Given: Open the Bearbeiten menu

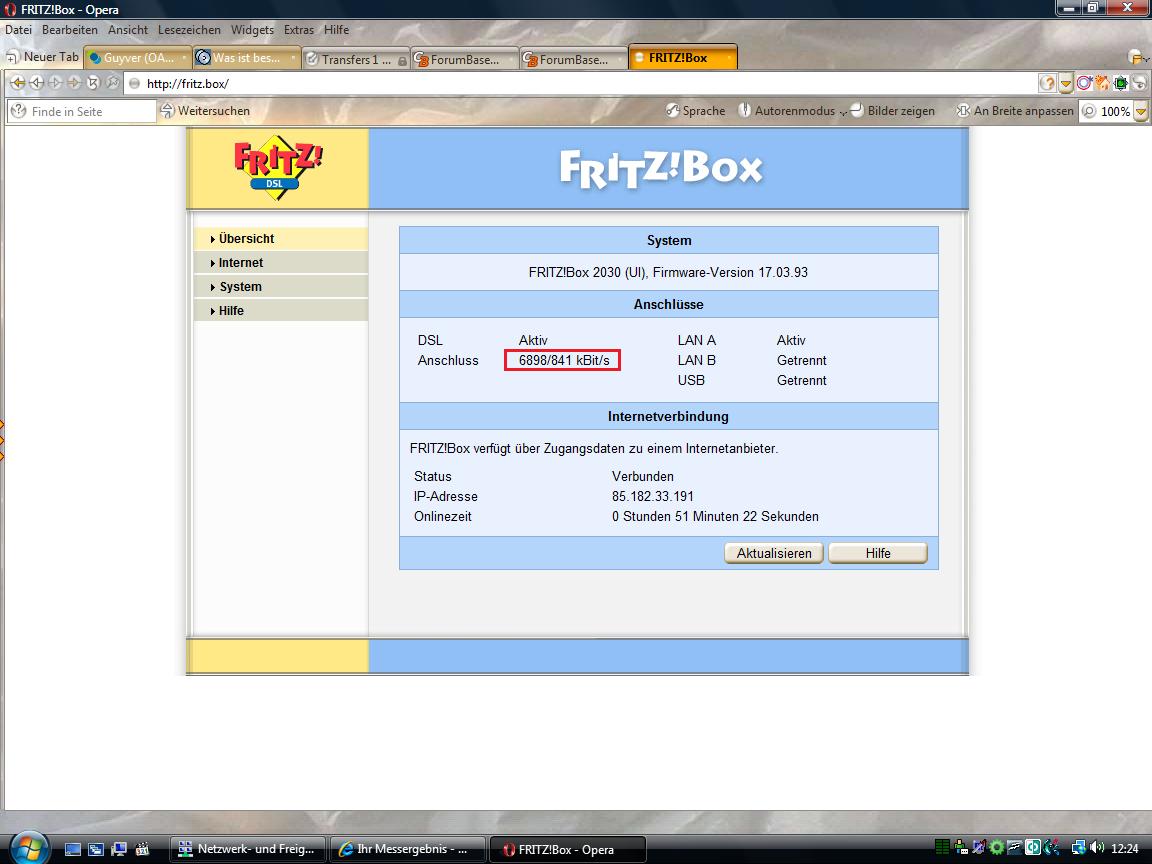Looking at the screenshot, I should (x=70, y=30).
